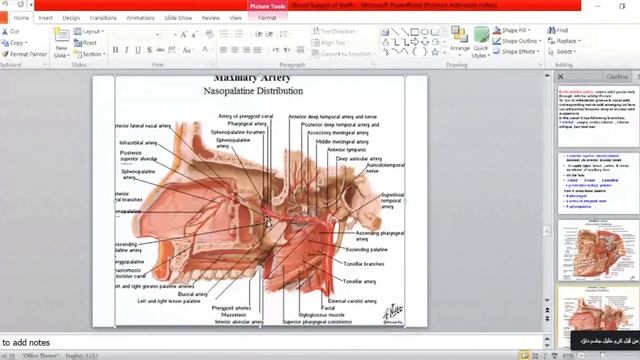Click the Increase Font Size icon
Screen dimensions: 640x360
pyautogui.click(x=184, y=35)
